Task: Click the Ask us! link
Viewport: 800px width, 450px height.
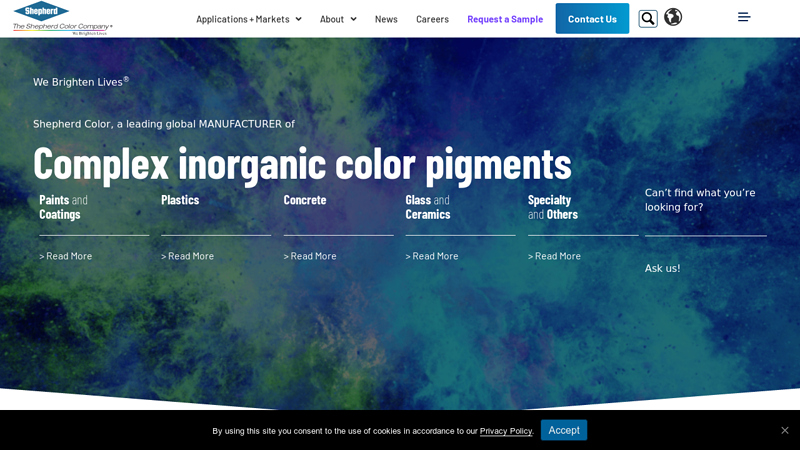Action: click(662, 268)
